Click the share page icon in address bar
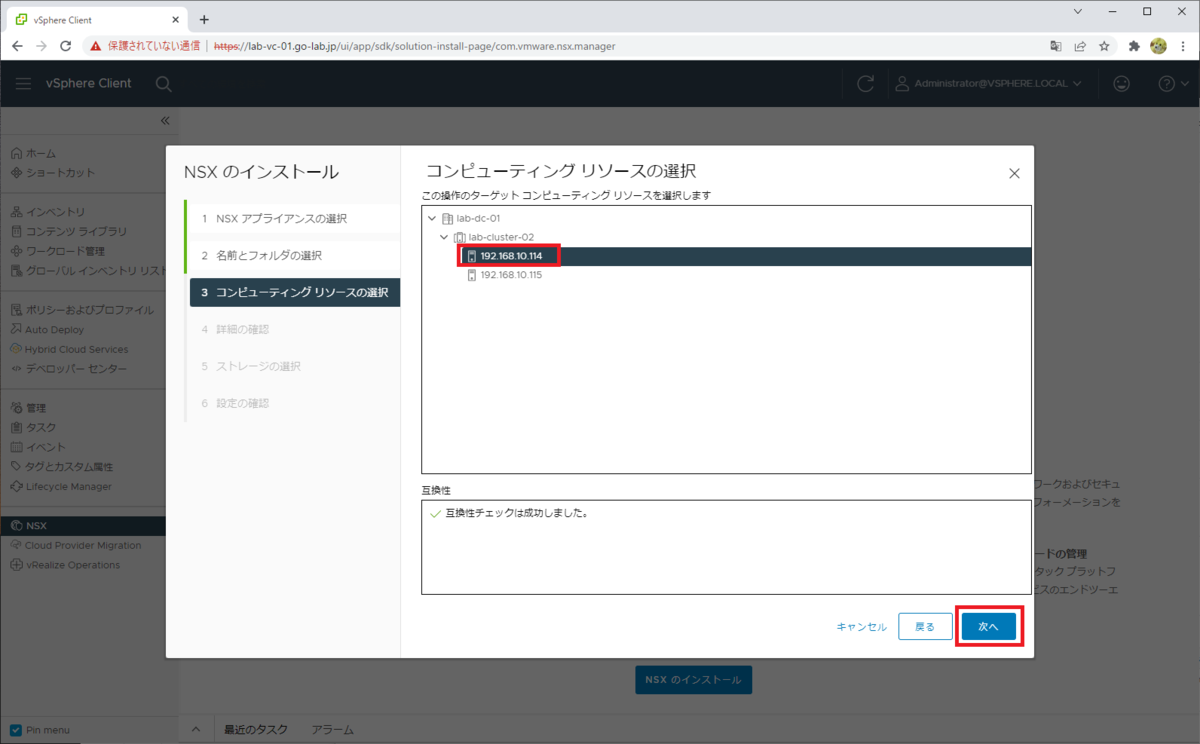Screen dimensions: 1200x744 tap(1080, 46)
